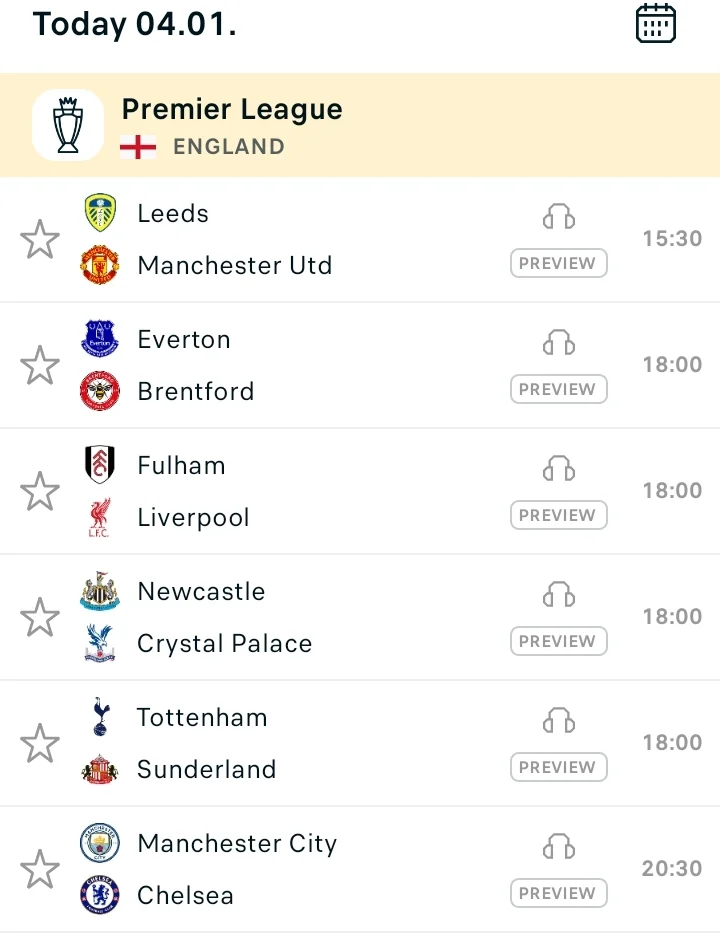Click headphones icon for Newcastle match
Image resolution: width=720 pixels, height=949 pixels.
(559, 595)
